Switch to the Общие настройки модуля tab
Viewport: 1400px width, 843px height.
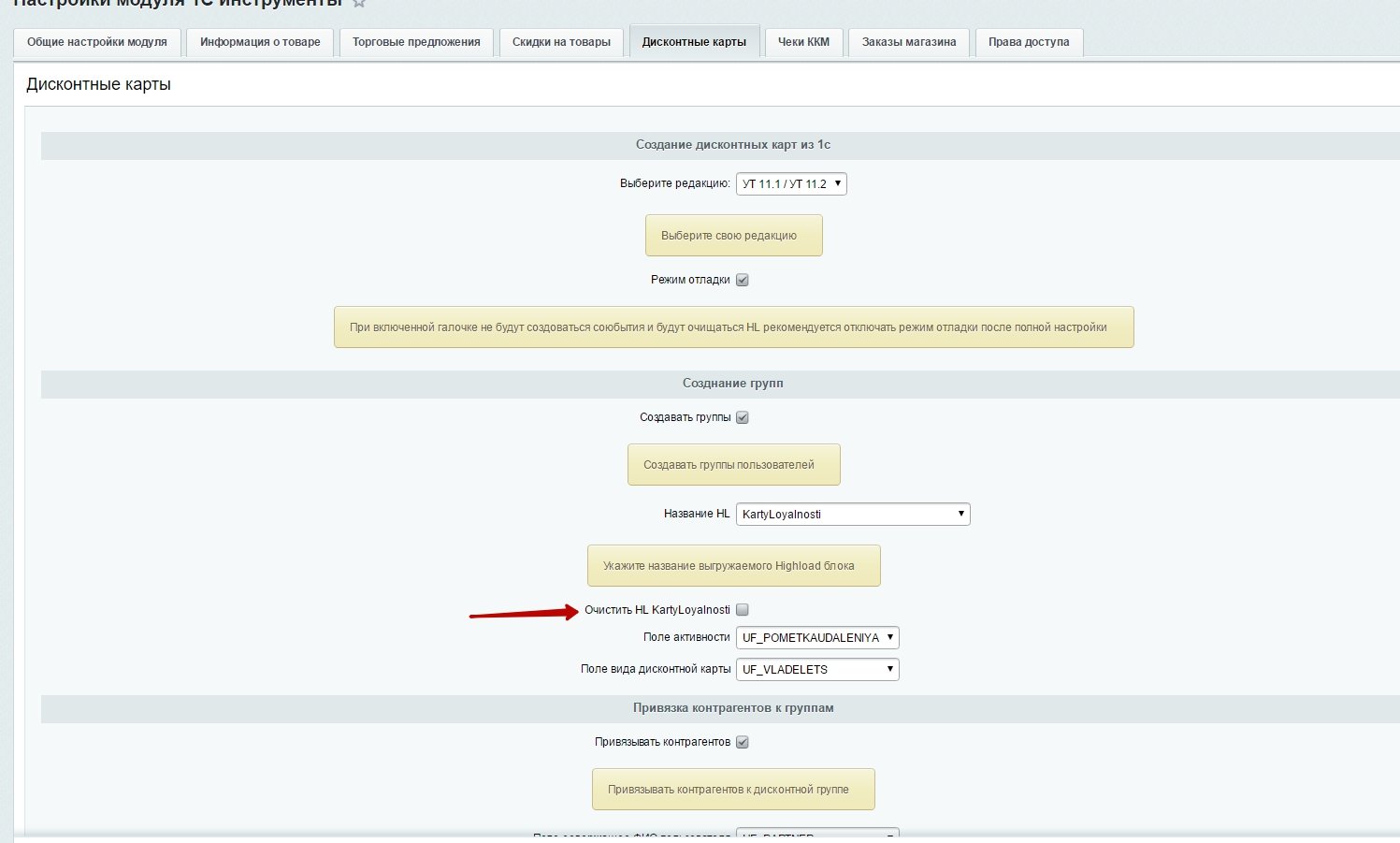click(97, 42)
